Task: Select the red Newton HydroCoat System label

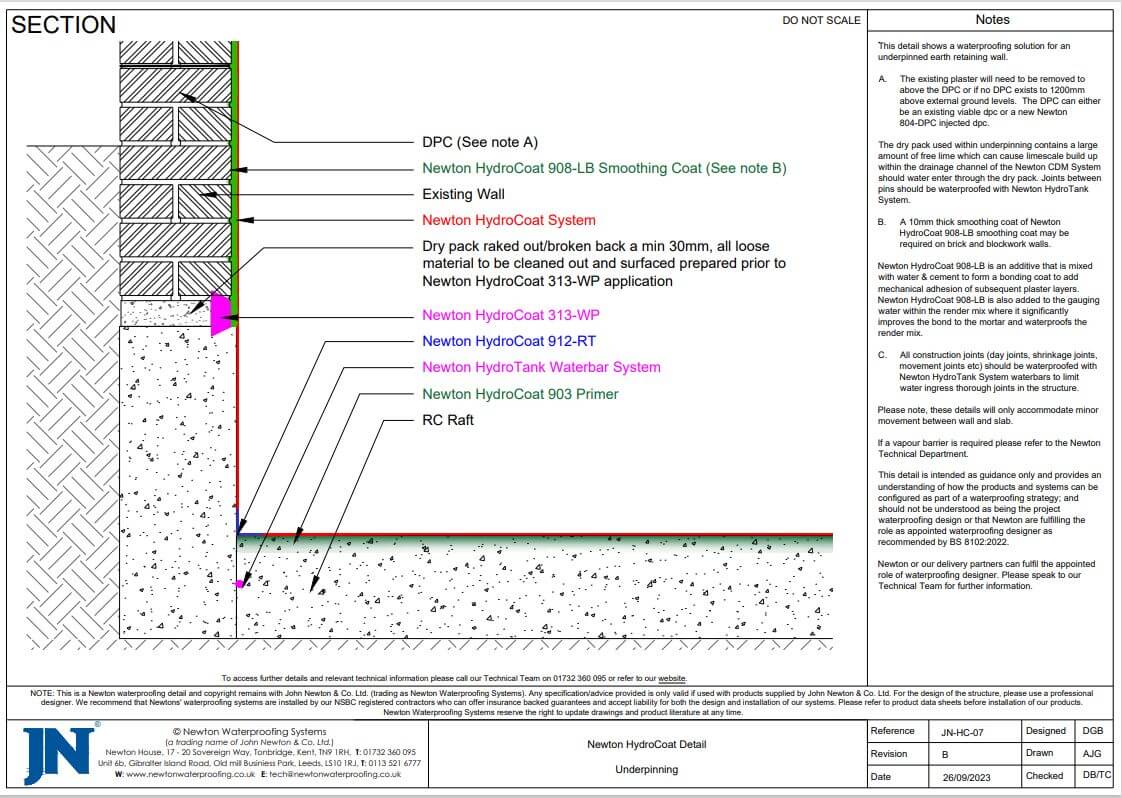Action: [x=509, y=220]
